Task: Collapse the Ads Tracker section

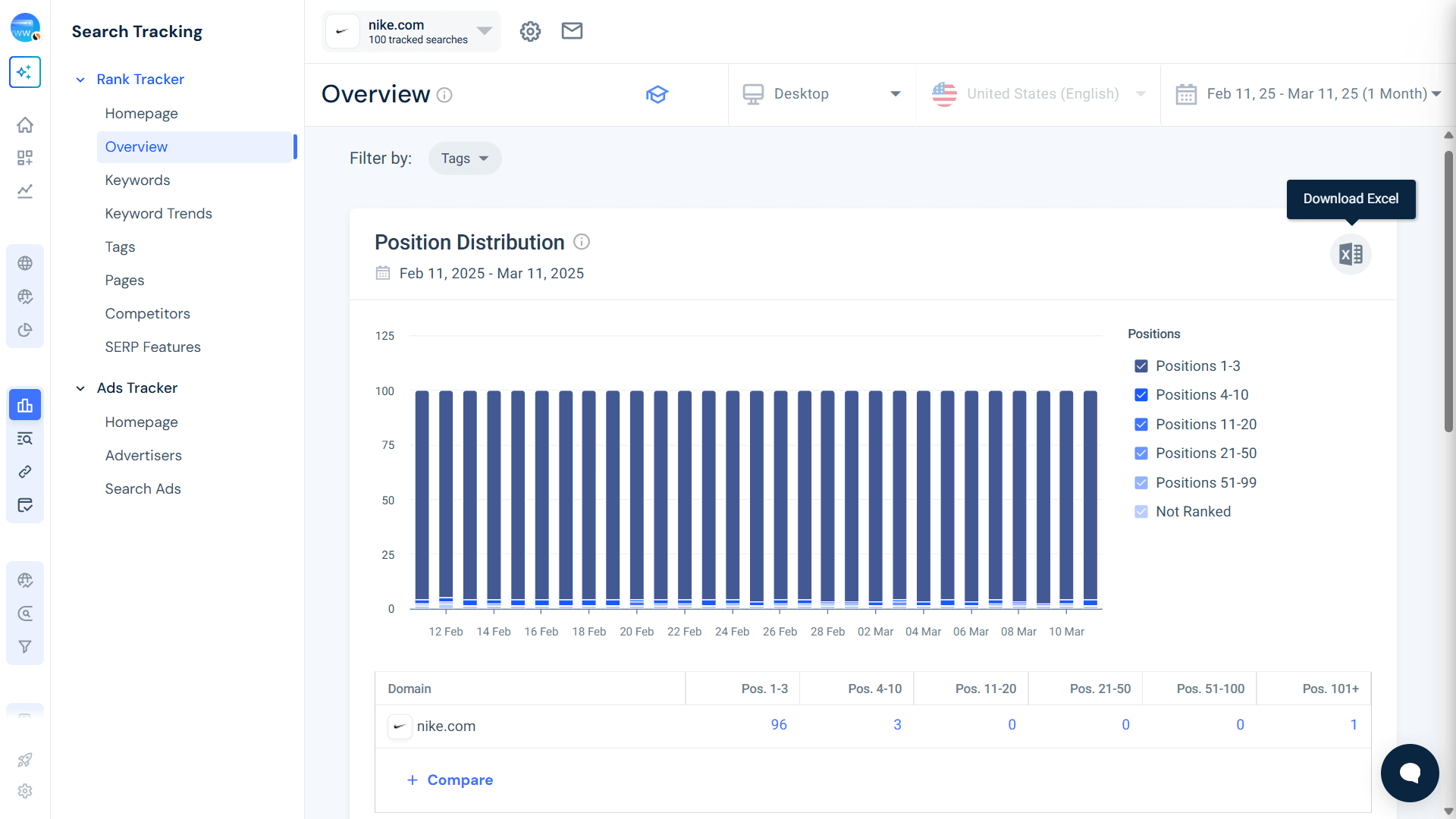Action: click(x=80, y=388)
